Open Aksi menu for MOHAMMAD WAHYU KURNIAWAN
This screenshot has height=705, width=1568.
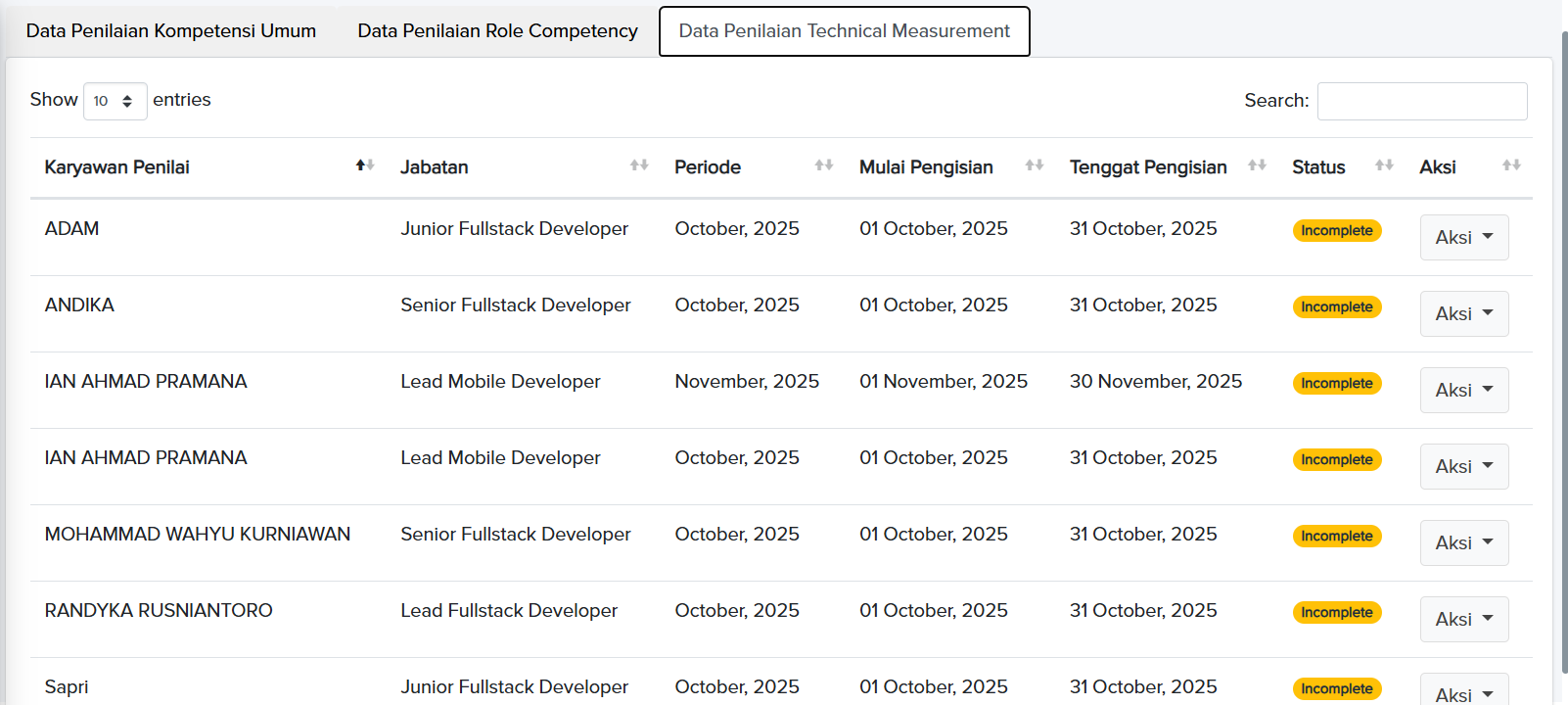[x=1463, y=542]
